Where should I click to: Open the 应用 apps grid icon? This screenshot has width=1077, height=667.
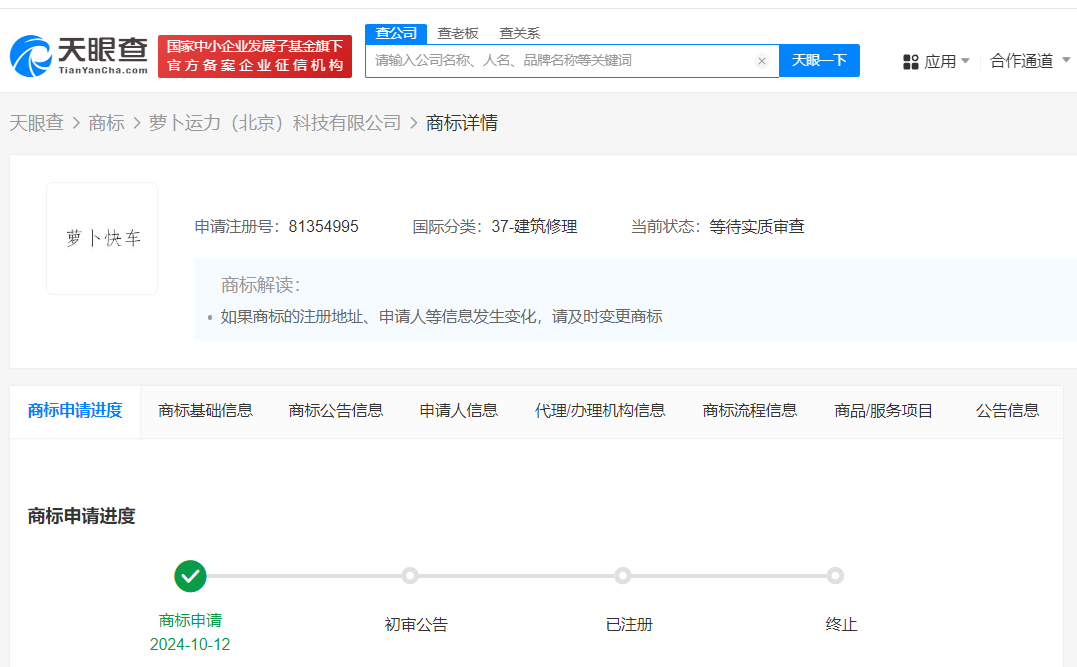click(x=911, y=60)
